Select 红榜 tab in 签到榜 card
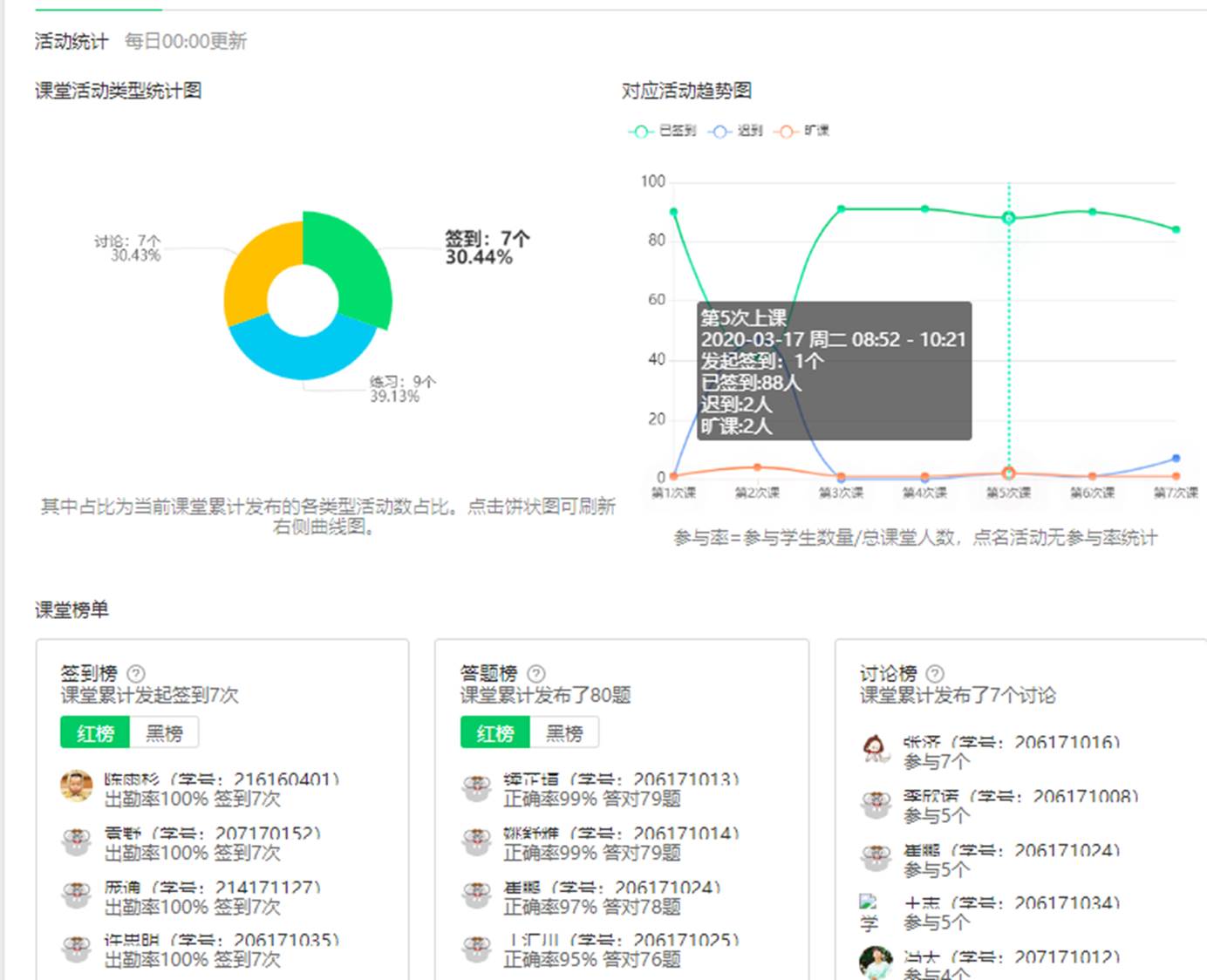Viewport: 1207px width, 980px height. [x=95, y=732]
